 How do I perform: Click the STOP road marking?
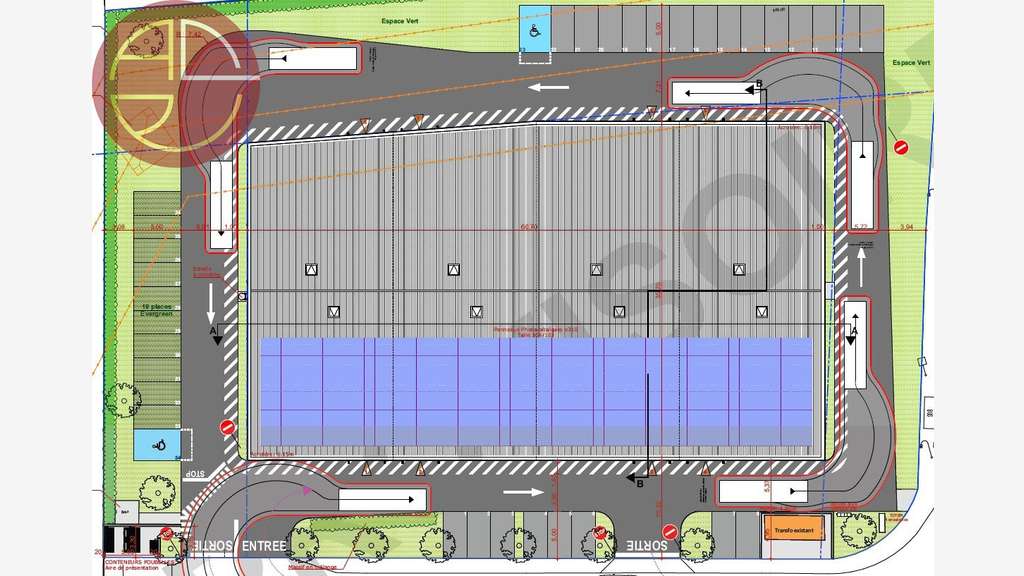[x=196, y=475]
